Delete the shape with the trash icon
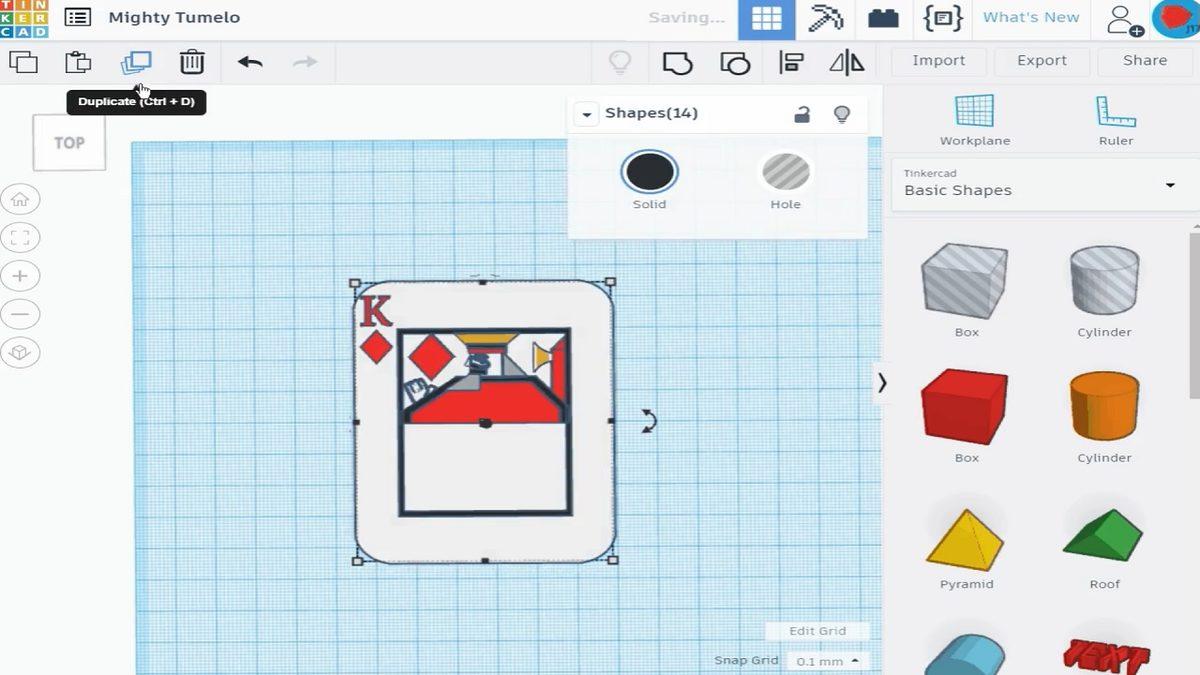The image size is (1200, 675). point(191,61)
